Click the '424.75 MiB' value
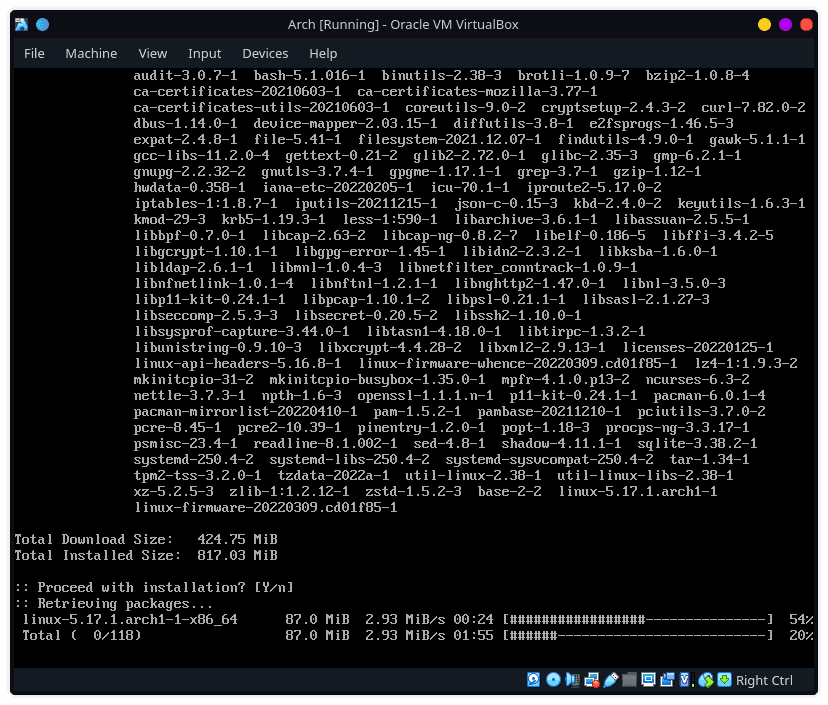Image resolution: width=828 pixels, height=705 pixels. [237, 539]
